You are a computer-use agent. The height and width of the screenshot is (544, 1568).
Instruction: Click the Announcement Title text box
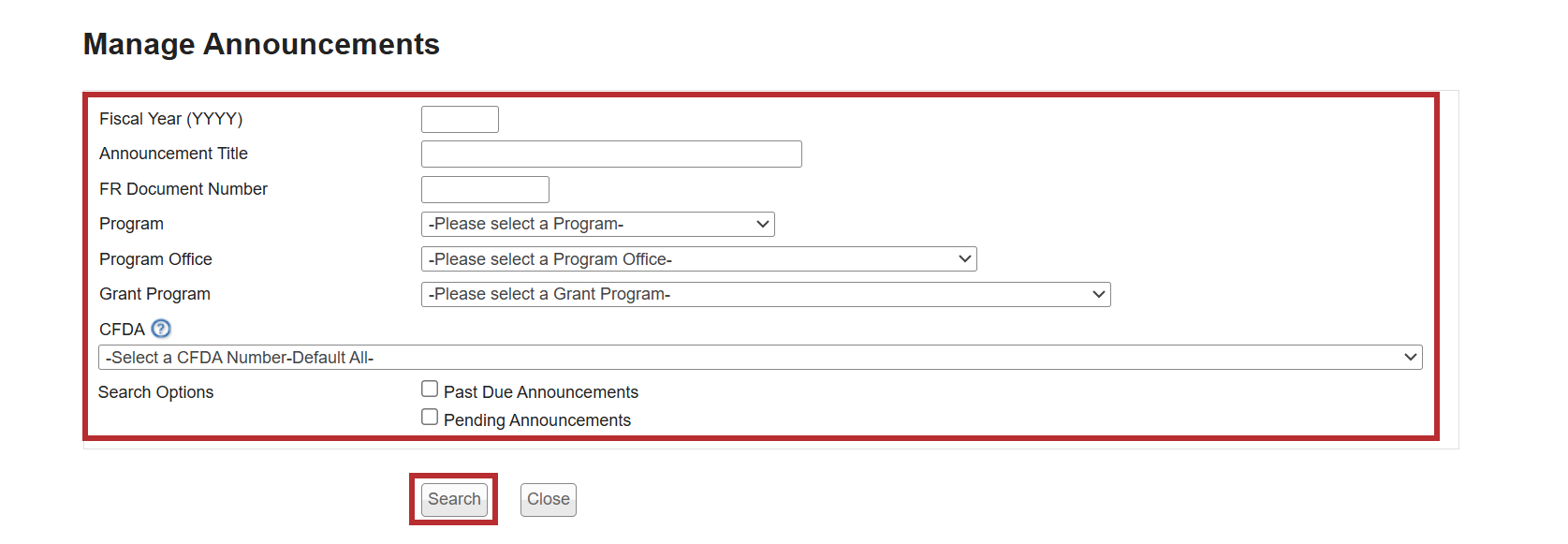coord(611,154)
